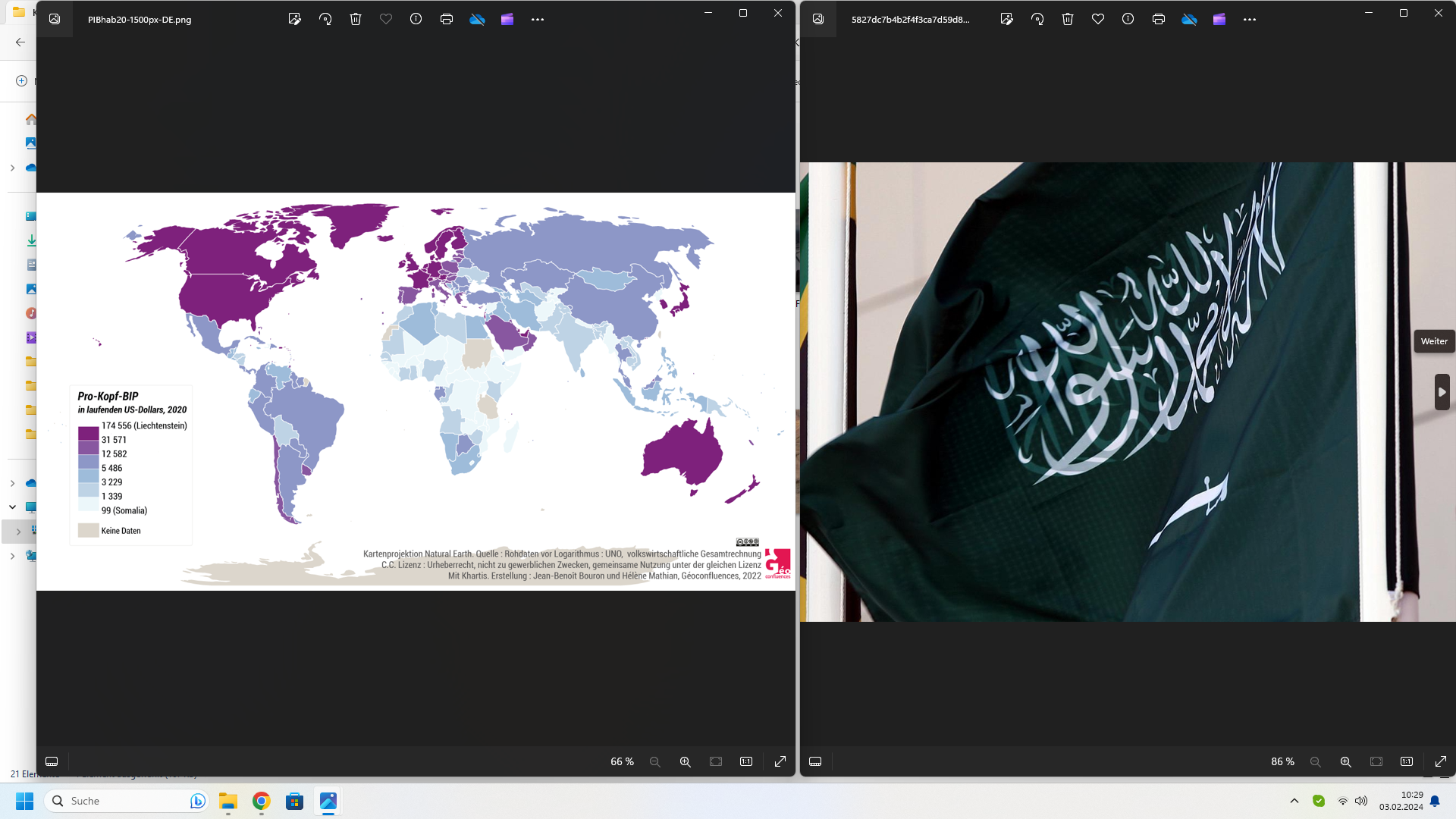
Task: Click the green flag photo
Action: coord(1128,392)
